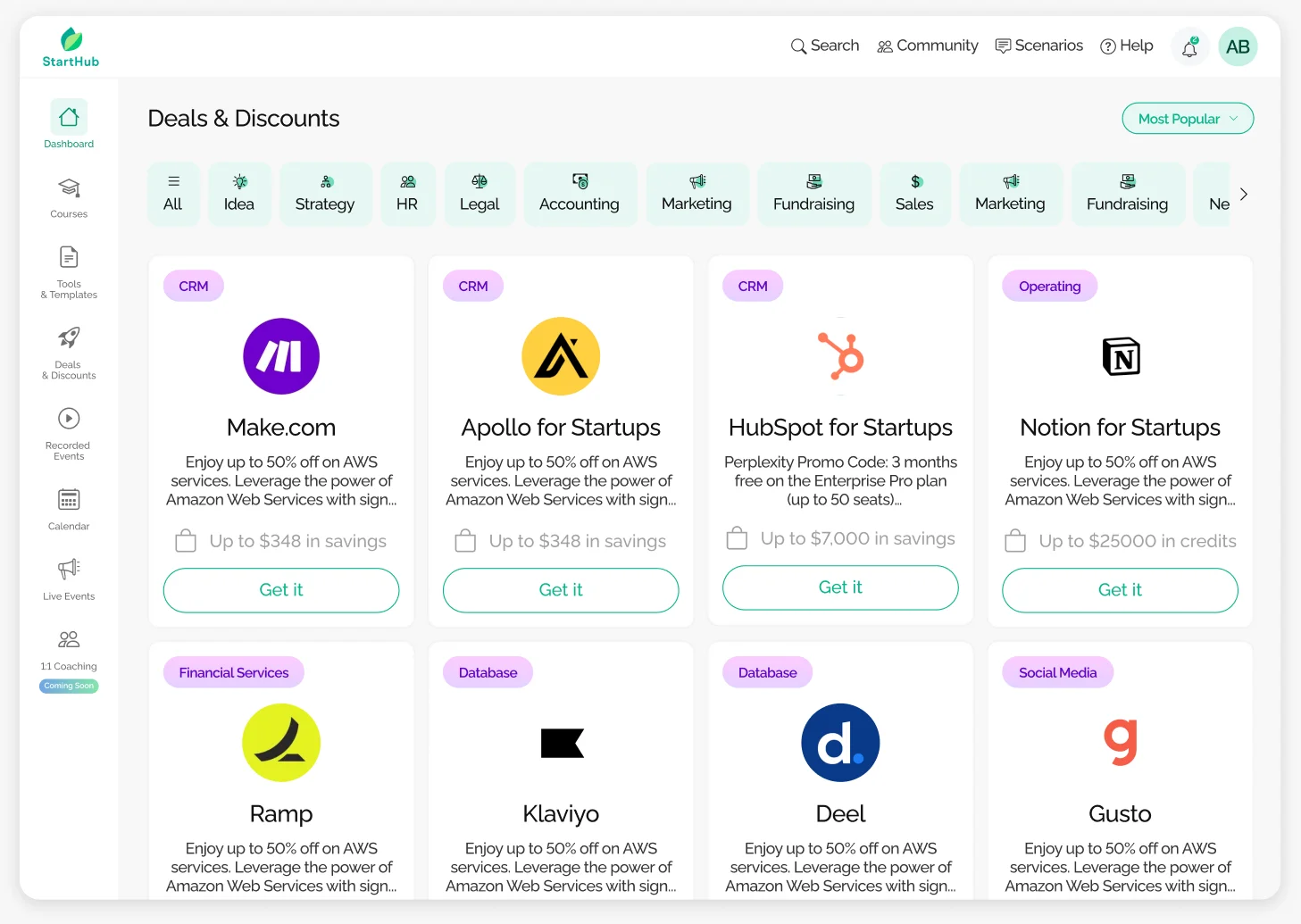Click Get it for Notion for Startups
This screenshot has height=924, width=1301.
pyautogui.click(x=1120, y=590)
